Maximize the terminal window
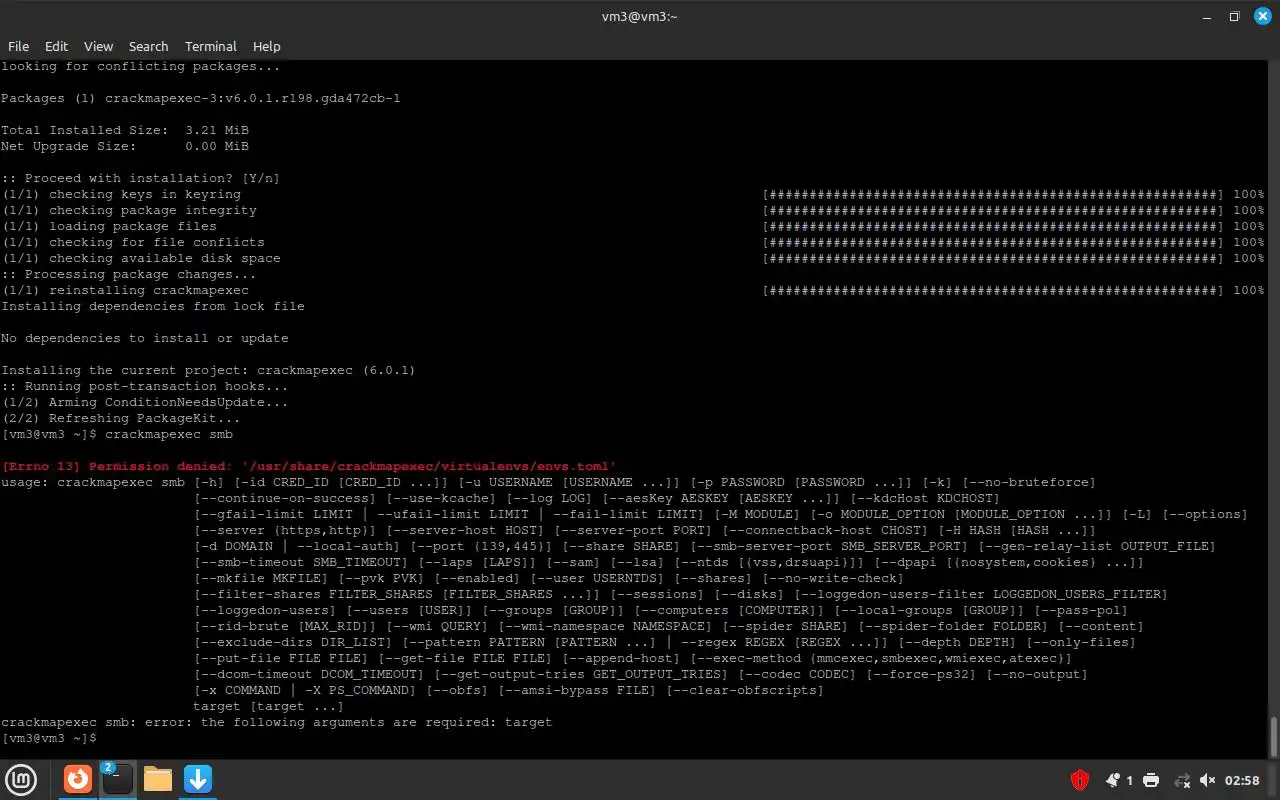The width and height of the screenshot is (1280, 800). pyautogui.click(x=1234, y=16)
